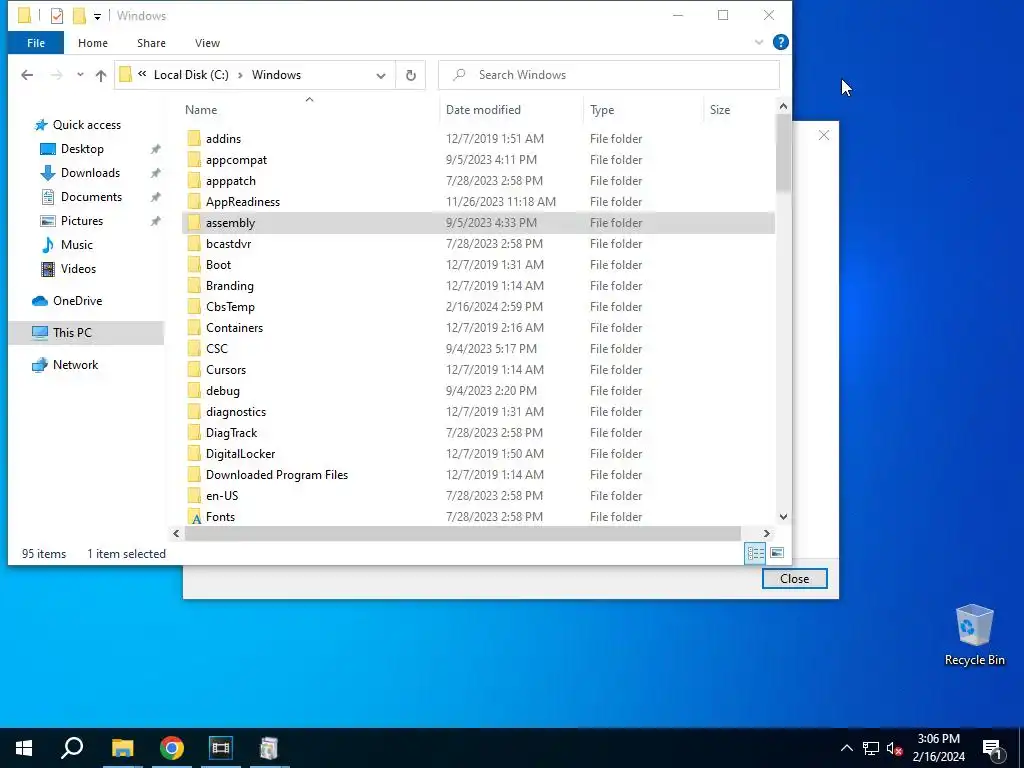Click the vertical scrollbar up arrow
Image resolution: width=1024 pixels, height=768 pixels.
783,106
